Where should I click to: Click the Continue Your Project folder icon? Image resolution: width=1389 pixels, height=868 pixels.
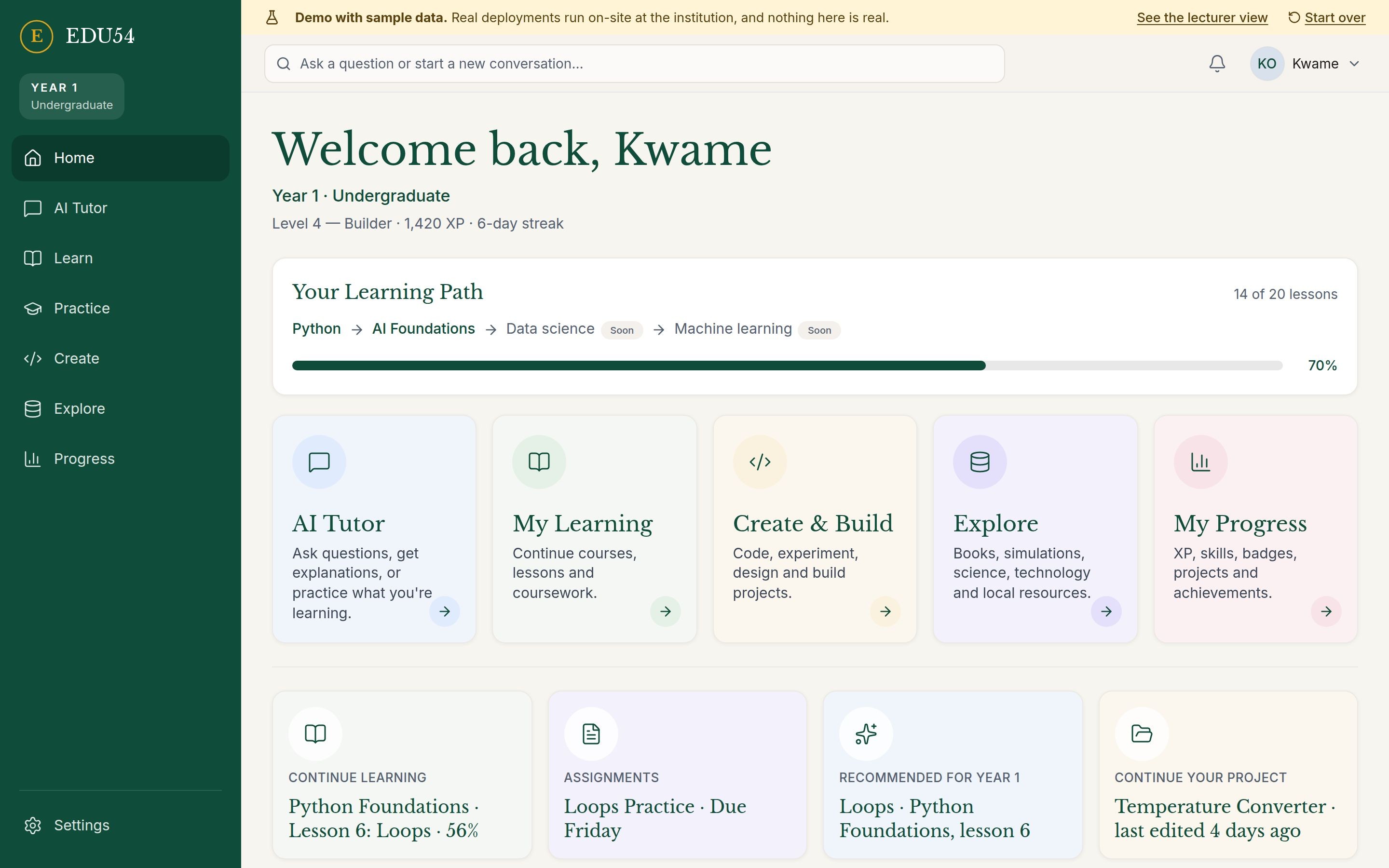tap(1142, 733)
